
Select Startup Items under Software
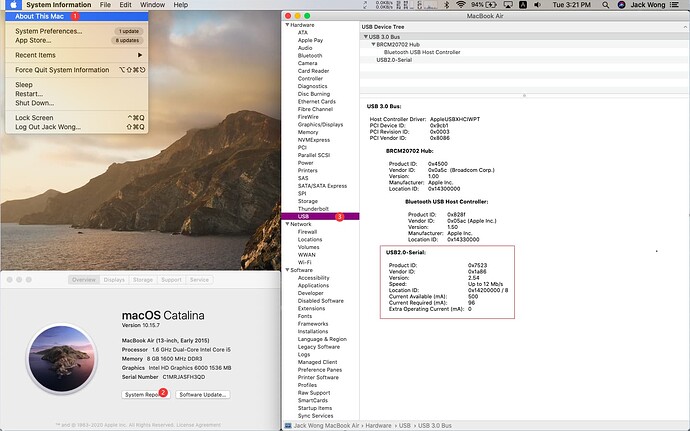click(x=315, y=408)
